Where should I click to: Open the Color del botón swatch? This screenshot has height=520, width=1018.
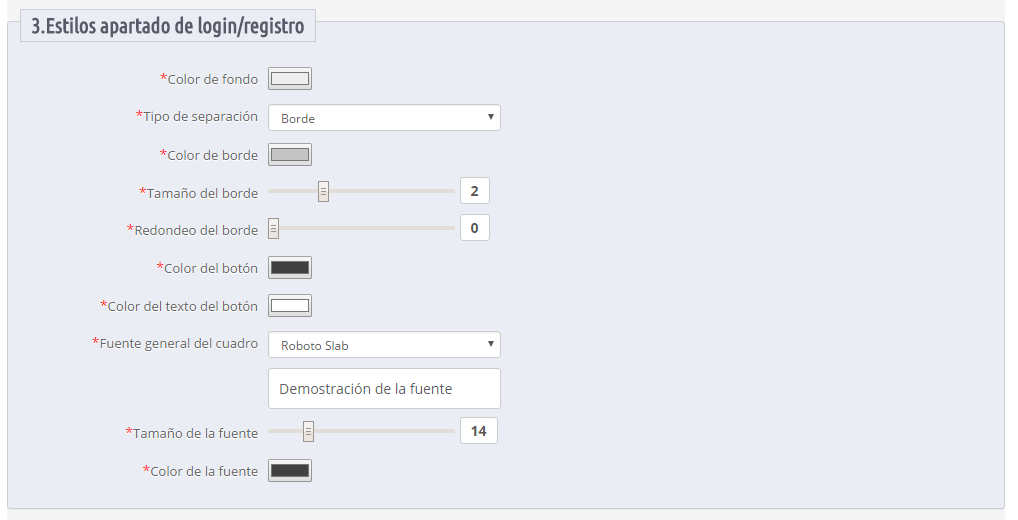click(x=290, y=267)
